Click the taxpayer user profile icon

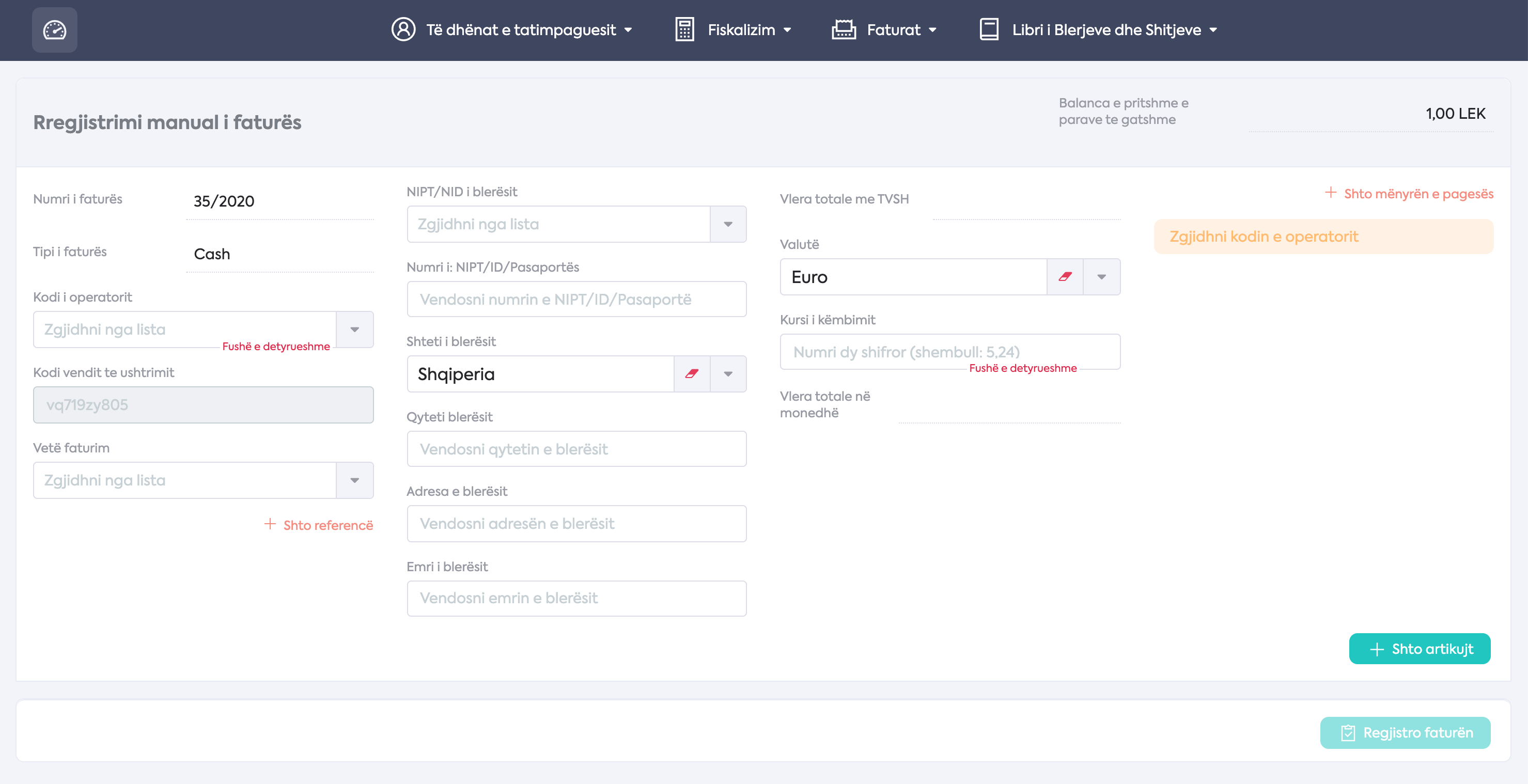[403, 29]
